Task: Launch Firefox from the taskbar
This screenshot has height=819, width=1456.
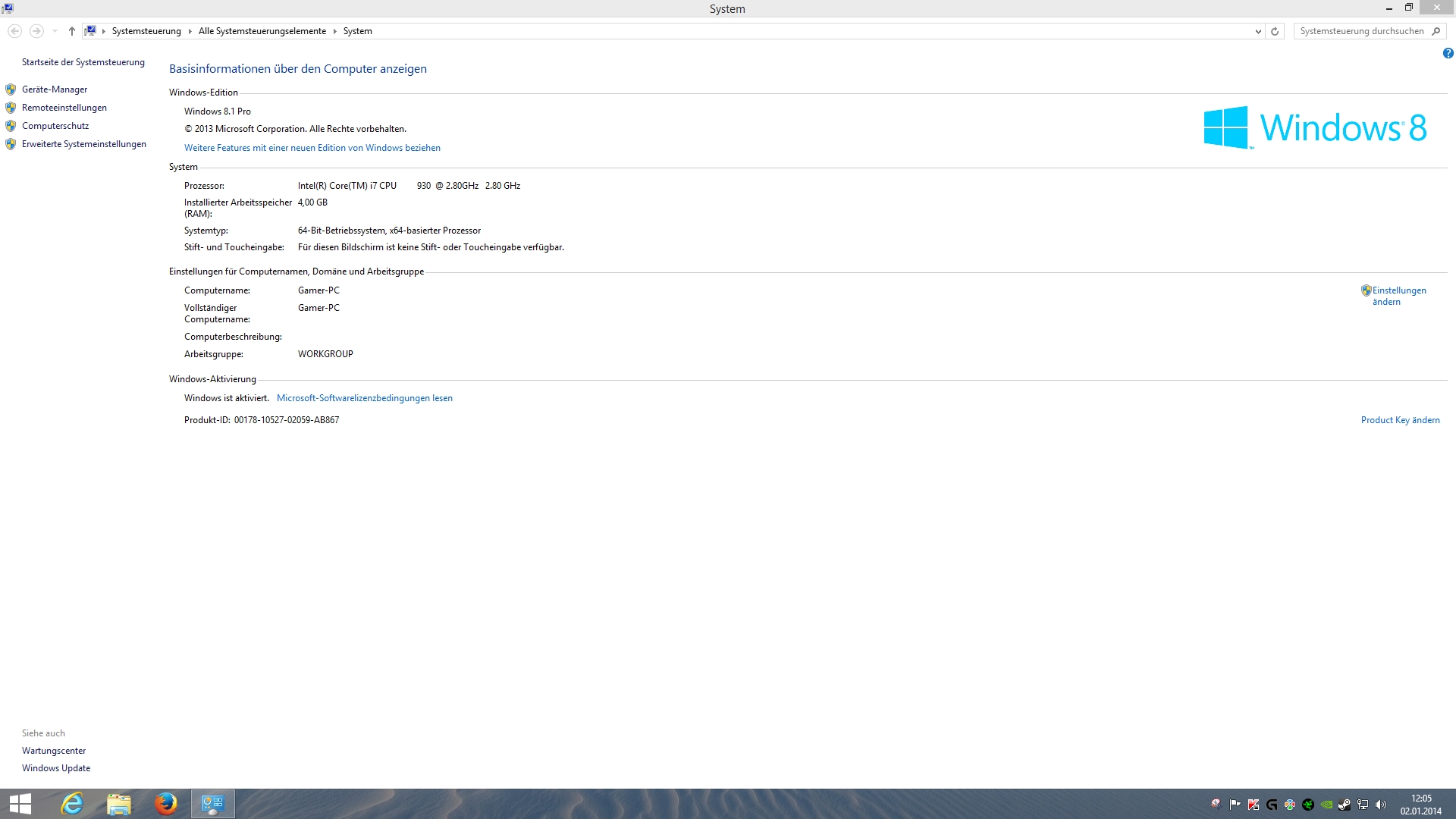Action: click(166, 804)
